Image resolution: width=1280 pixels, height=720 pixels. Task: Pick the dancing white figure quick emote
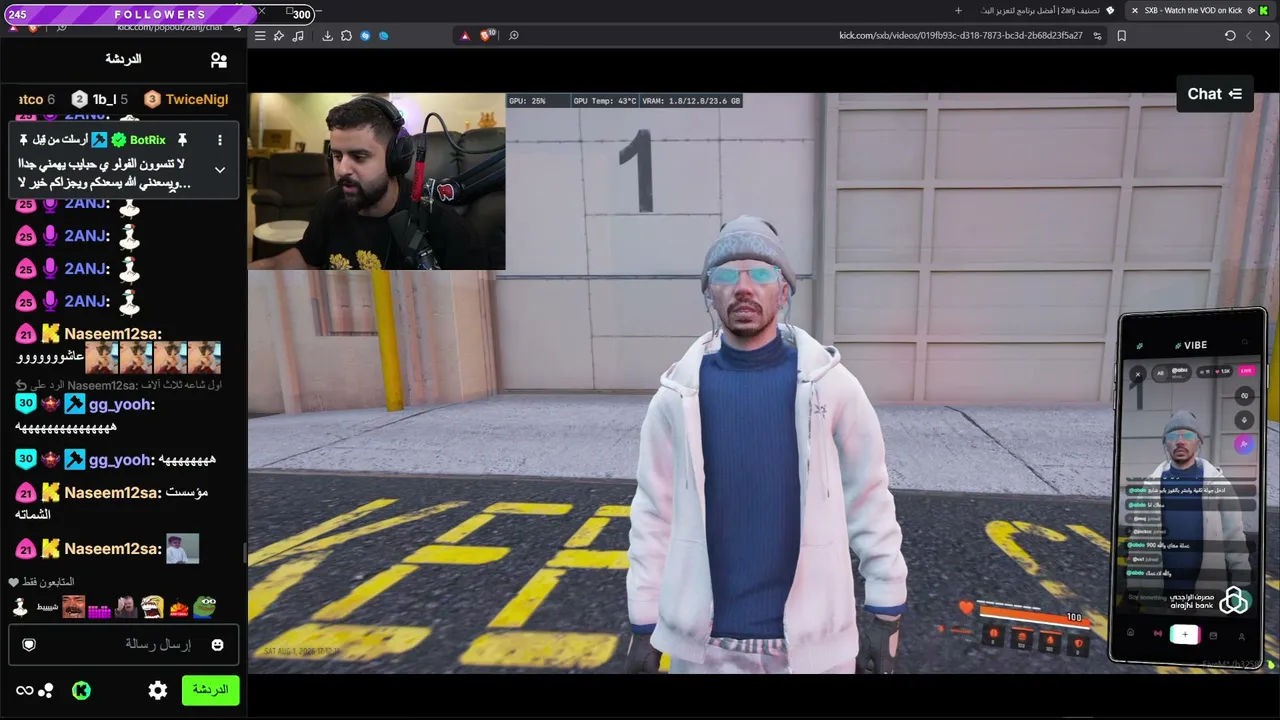pos(20,606)
